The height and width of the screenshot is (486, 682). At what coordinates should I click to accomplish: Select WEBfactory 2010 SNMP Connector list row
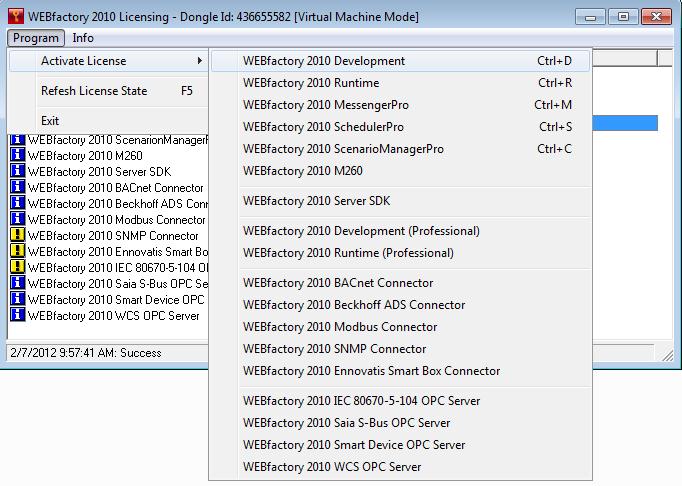pos(113,236)
